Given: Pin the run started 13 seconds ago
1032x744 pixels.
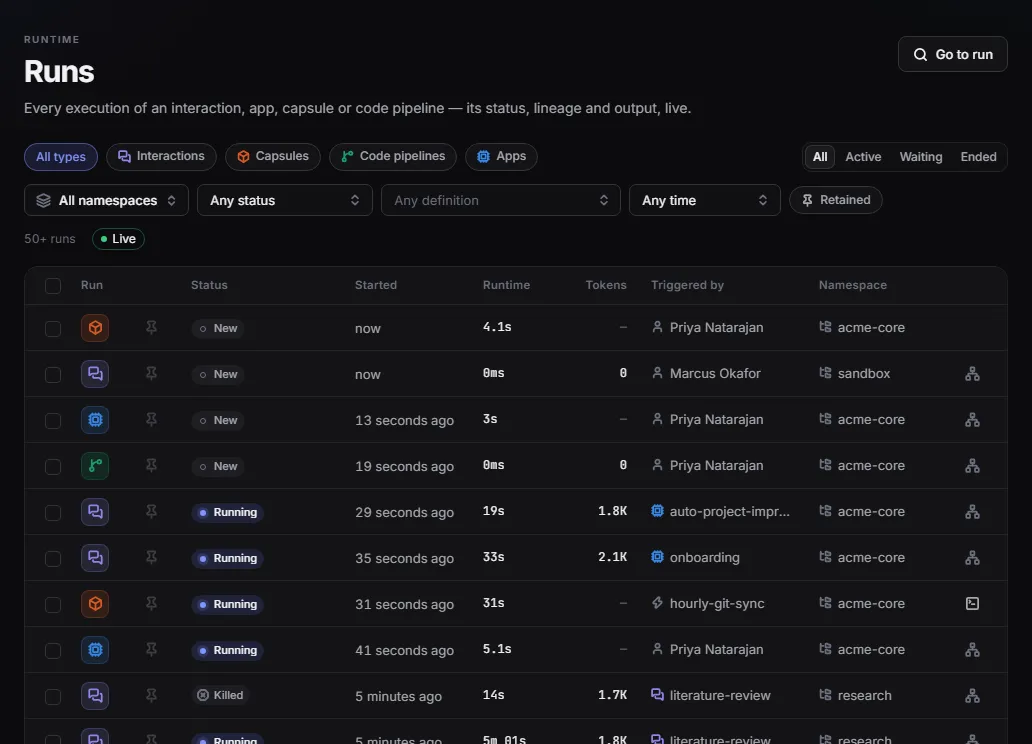Looking at the screenshot, I should tap(151, 419).
